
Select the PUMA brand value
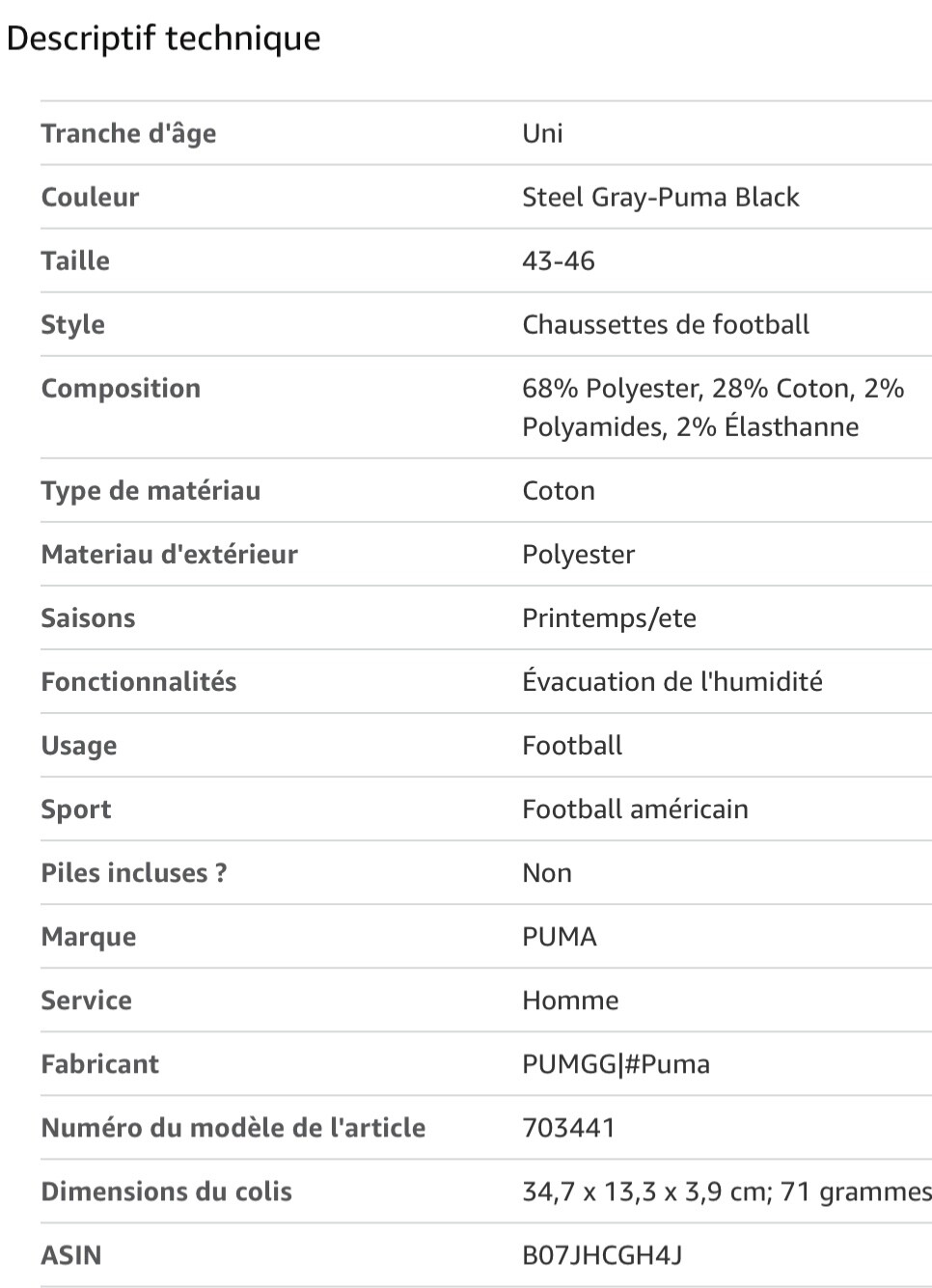pos(559,936)
